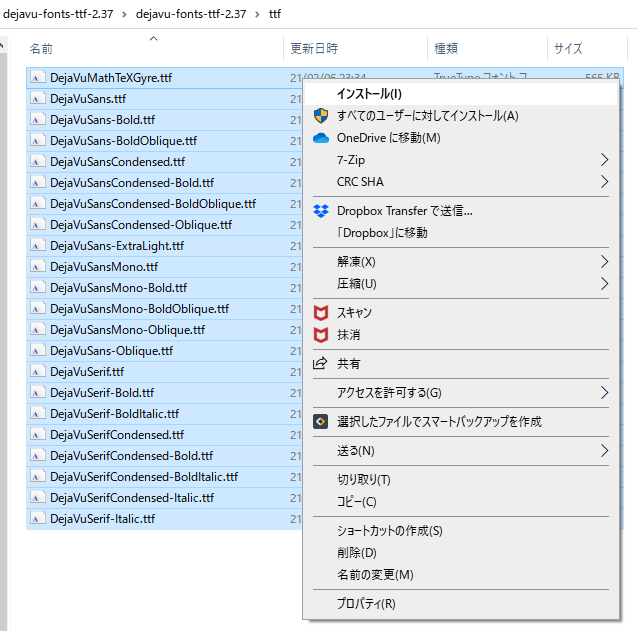Click the McAfee icon beside スキャン
The image size is (638, 631).
321,313
